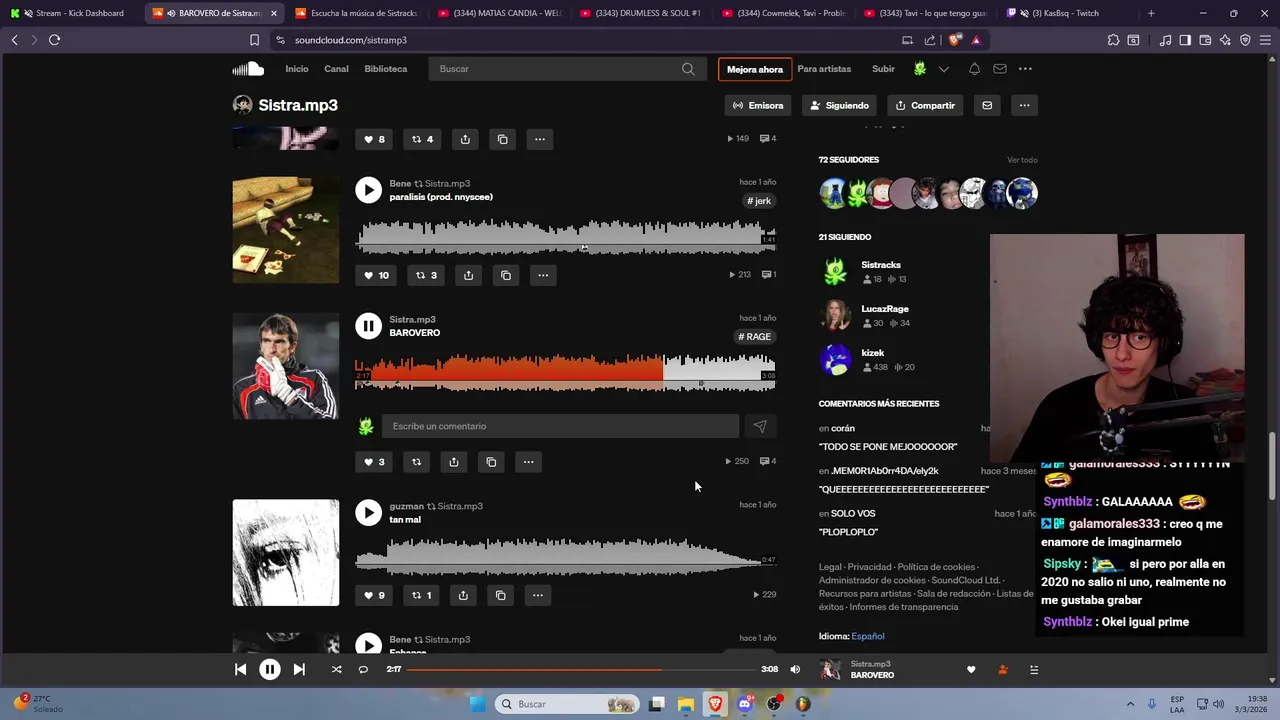This screenshot has height=720, width=1280.
Task: Click search magnifier icon
Action: tap(688, 69)
